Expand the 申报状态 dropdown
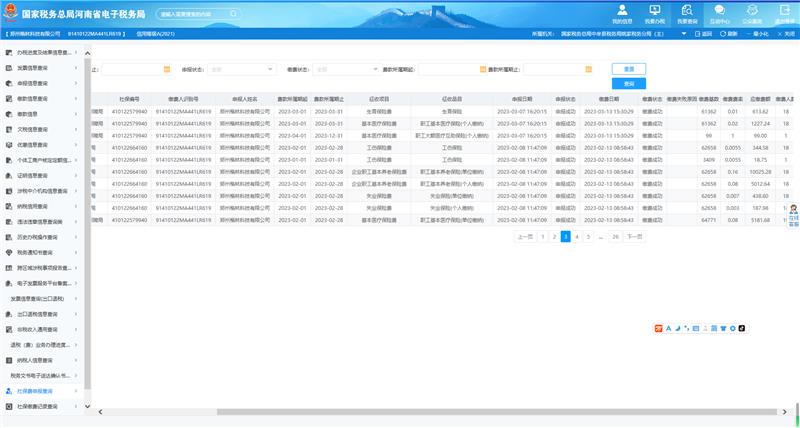800x428 pixels. click(x=271, y=69)
